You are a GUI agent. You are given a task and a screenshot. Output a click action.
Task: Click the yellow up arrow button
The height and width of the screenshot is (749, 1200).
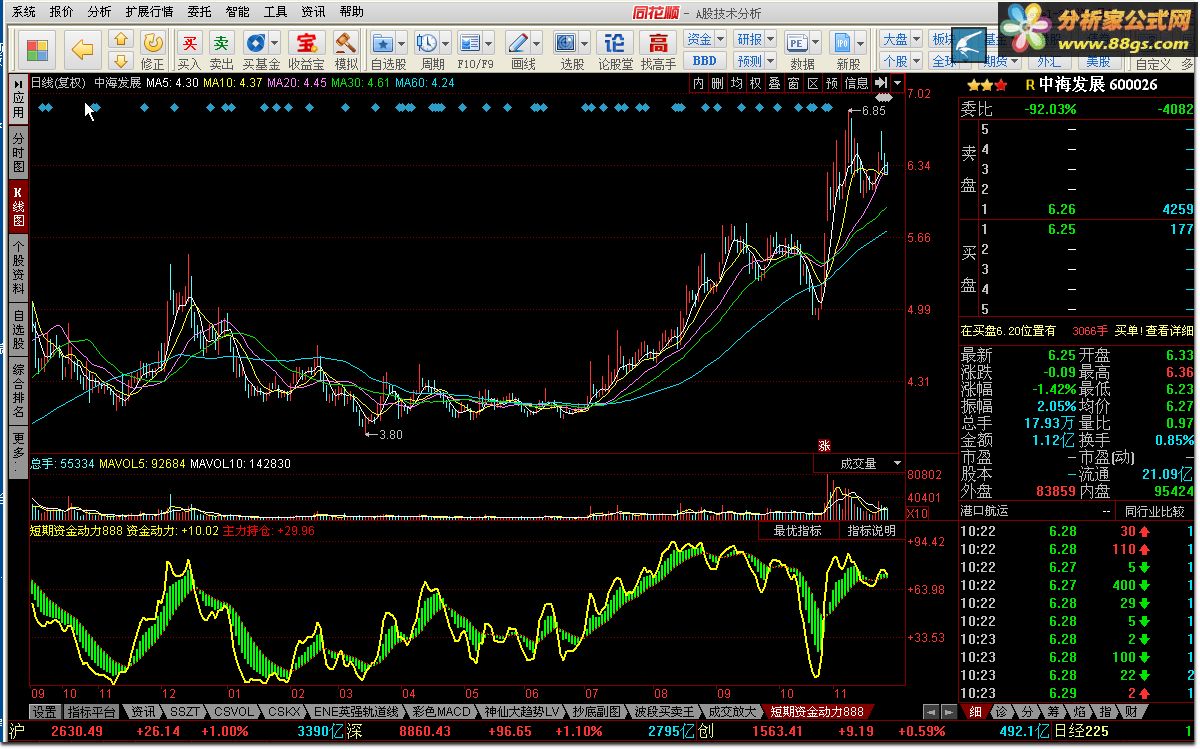tap(121, 40)
